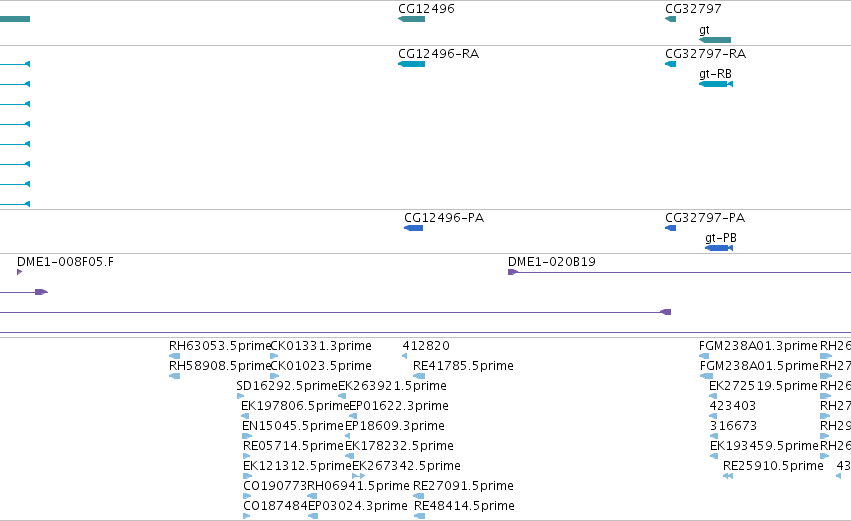This screenshot has height=521, width=851.
Task: Click the FGM238A01.5prime EST label
Action: [759, 366]
